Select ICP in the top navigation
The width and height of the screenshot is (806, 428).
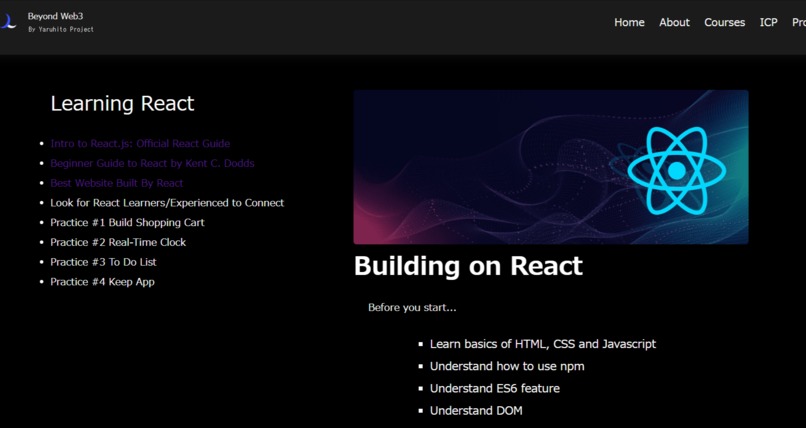(x=768, y=22)
